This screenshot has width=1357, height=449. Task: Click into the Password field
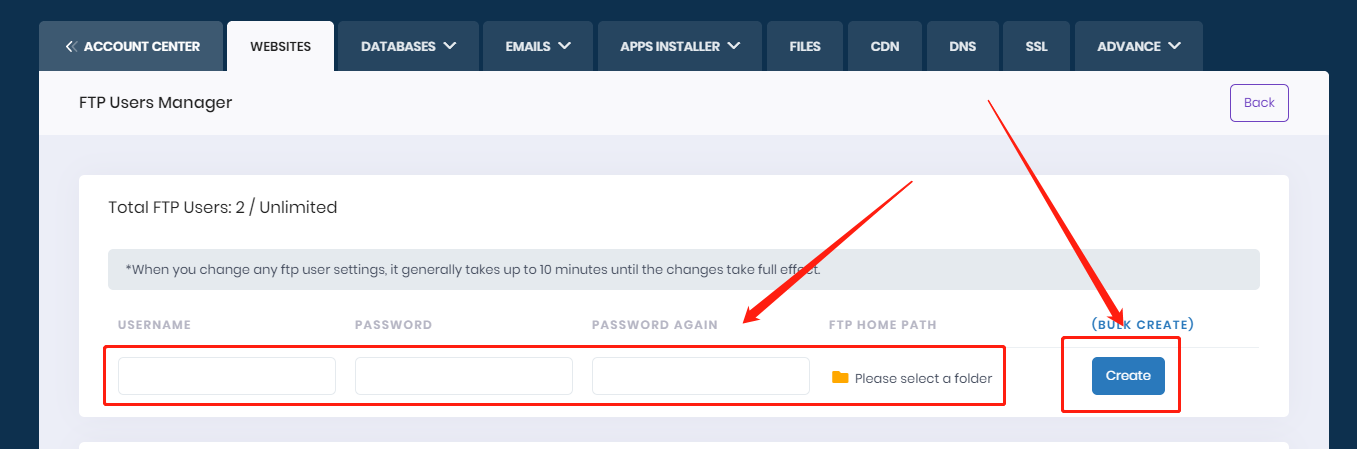pyautogui.click(x=463, y=376)
